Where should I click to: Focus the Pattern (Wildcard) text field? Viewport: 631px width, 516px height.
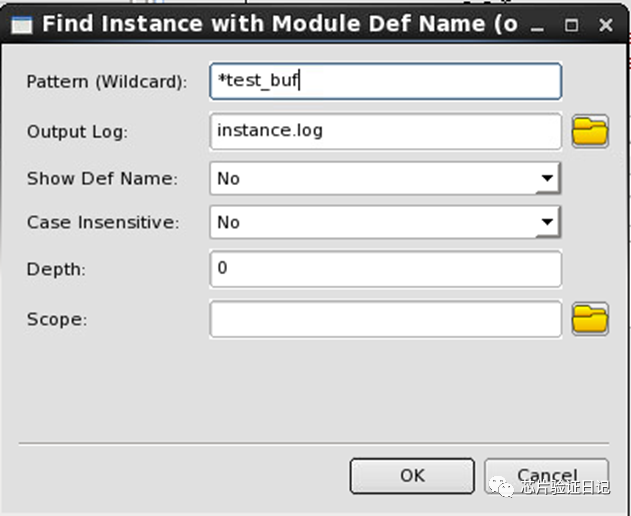pos(385,82)
